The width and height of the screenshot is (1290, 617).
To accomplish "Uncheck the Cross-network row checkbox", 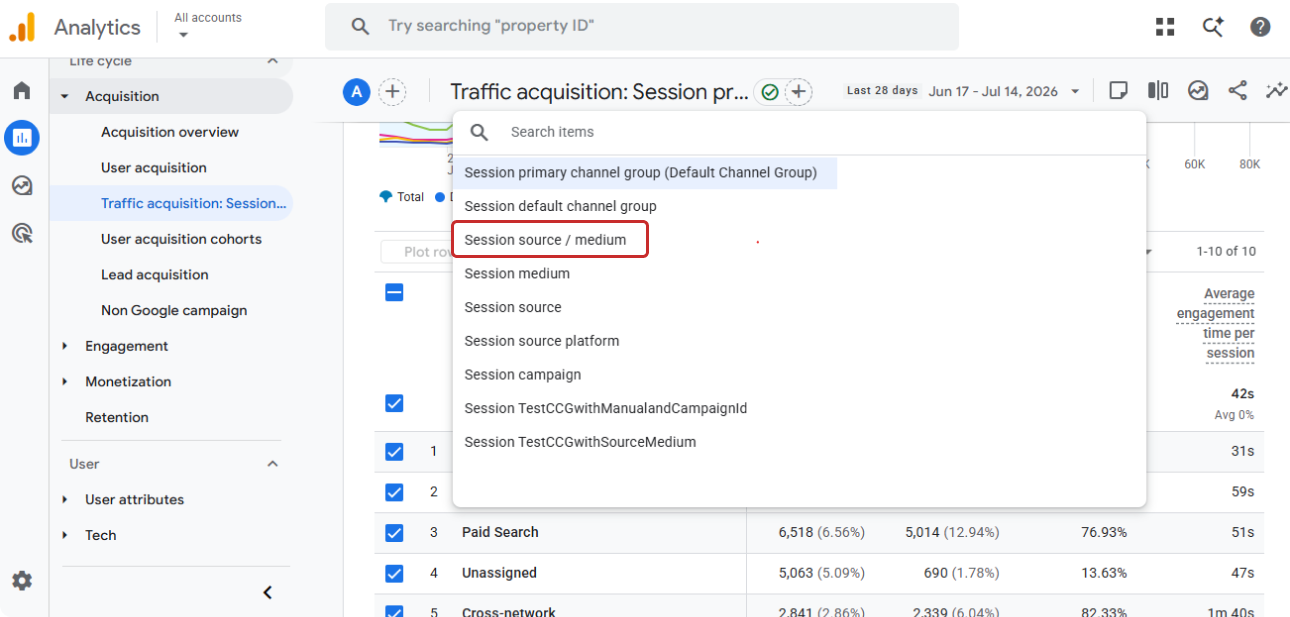I will coord(394,611).
